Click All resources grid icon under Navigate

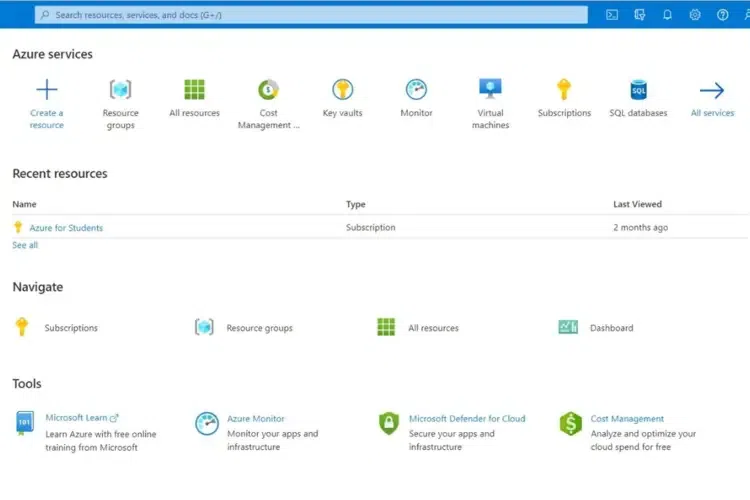pos(386,327)
